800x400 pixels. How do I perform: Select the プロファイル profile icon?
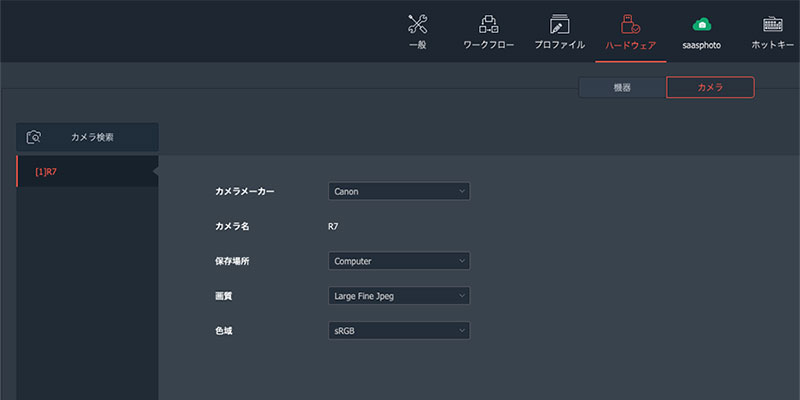coord(559,23)
